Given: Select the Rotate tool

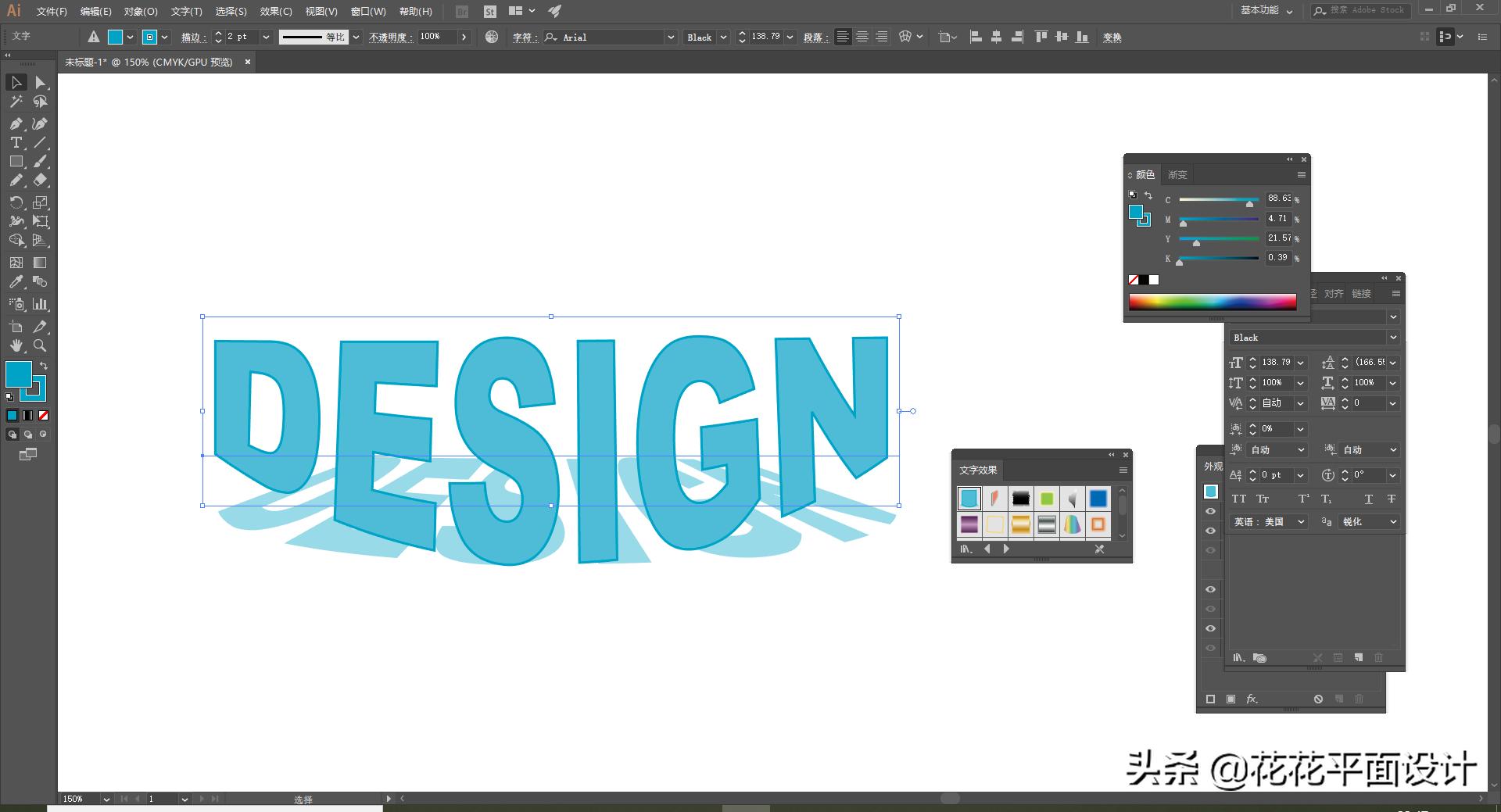Looking at the screenshot, I should [16, 202].
